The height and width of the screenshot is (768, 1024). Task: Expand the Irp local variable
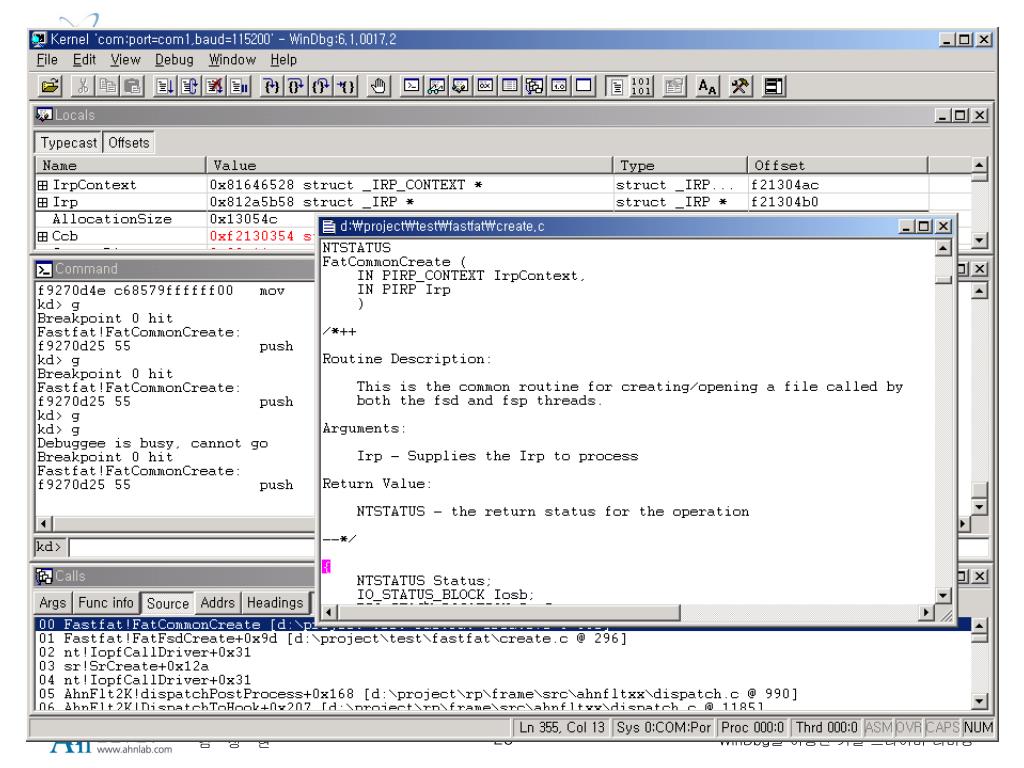tap(42, 202)
